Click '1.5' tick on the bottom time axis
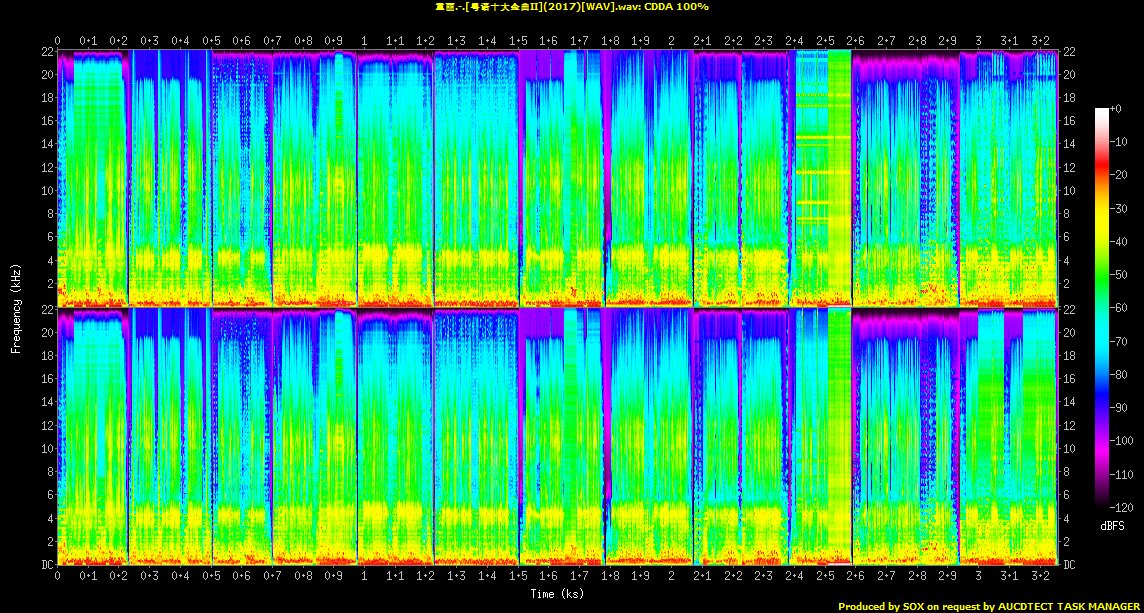Viewport: 1144px width, 613px height. pyautogui.click(x=518, y=577)
